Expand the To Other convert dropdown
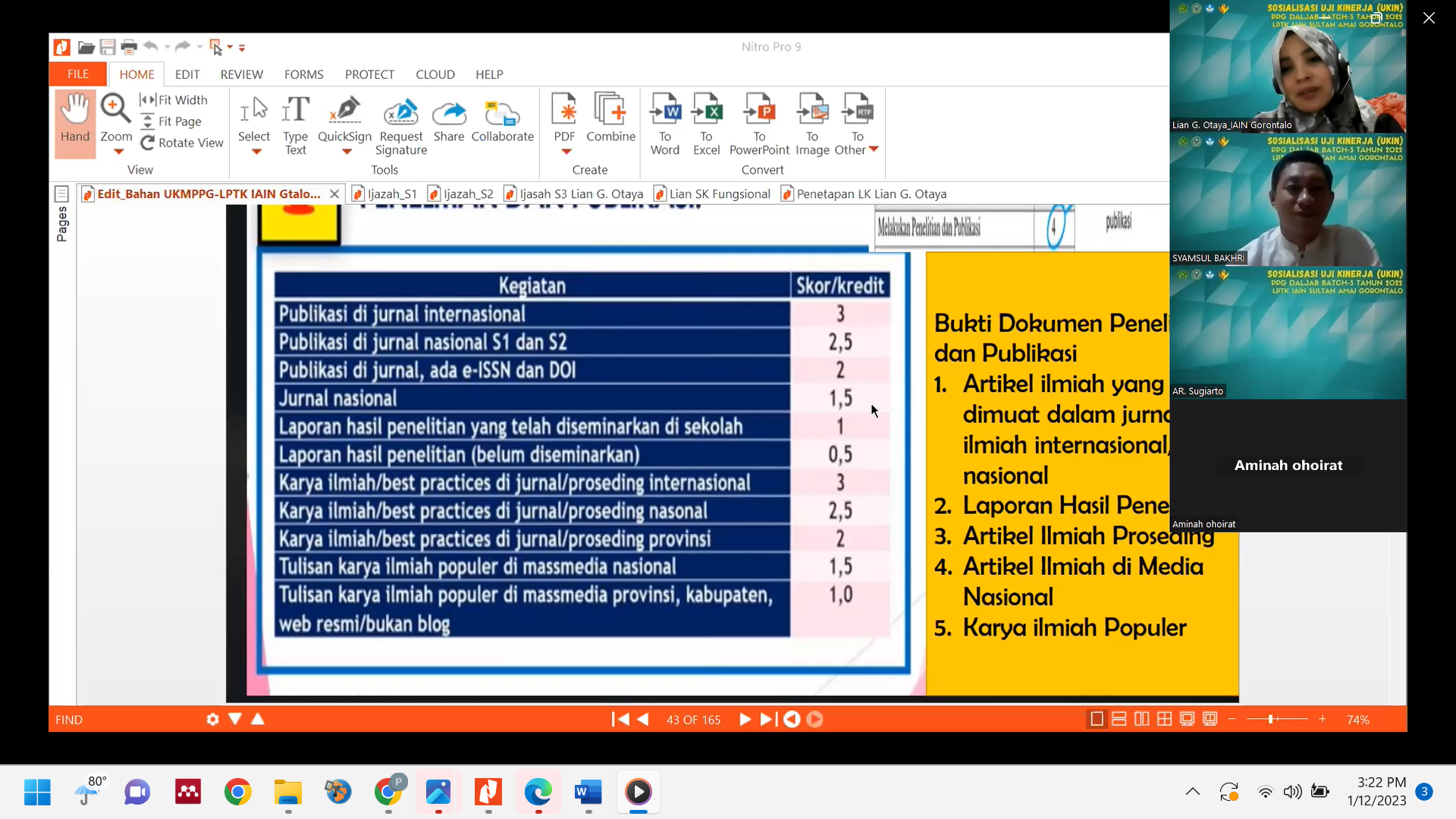This screenshot has height=819, width=1456. point(874,149)
